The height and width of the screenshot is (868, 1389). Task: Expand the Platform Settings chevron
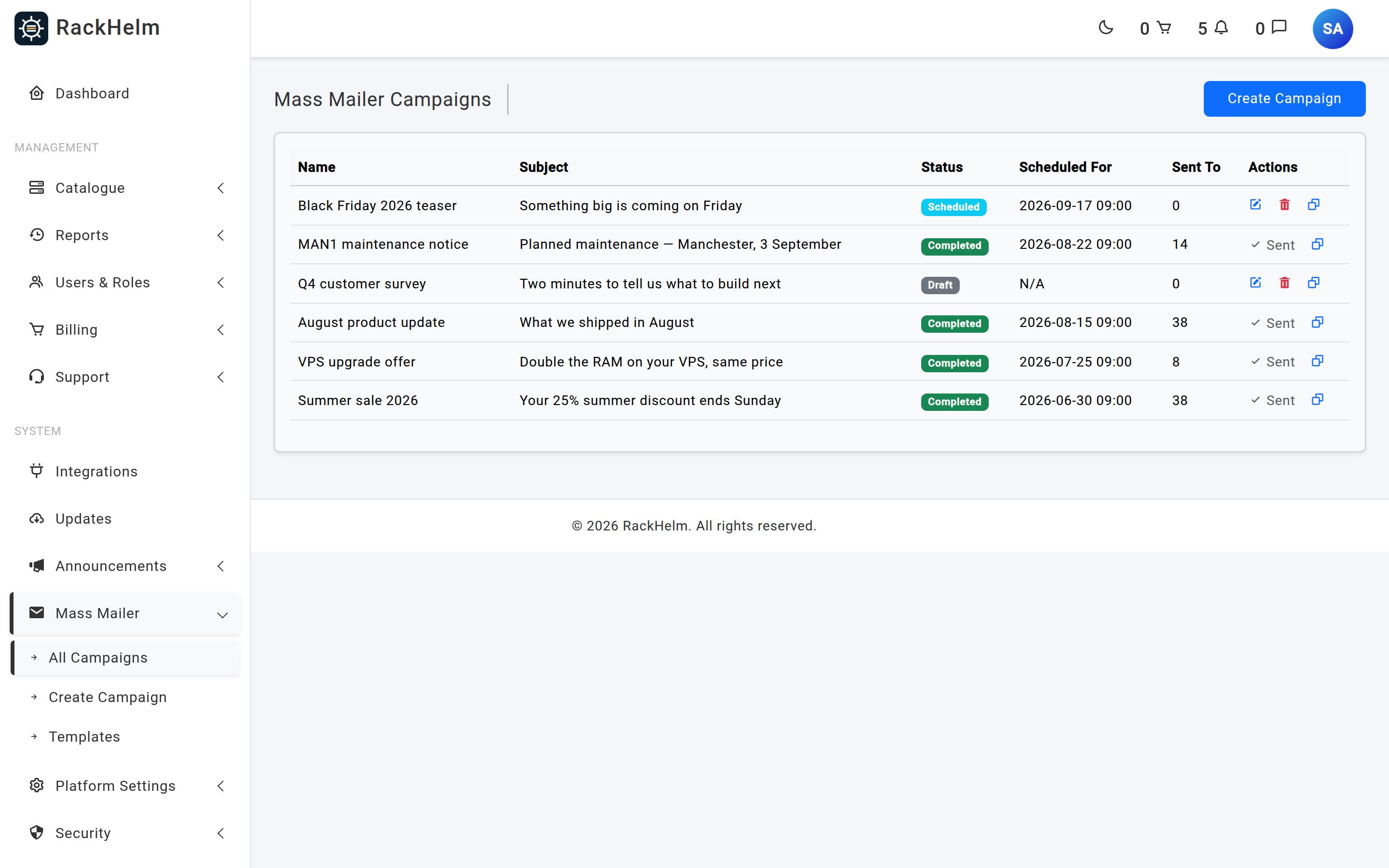pos(221,786)
